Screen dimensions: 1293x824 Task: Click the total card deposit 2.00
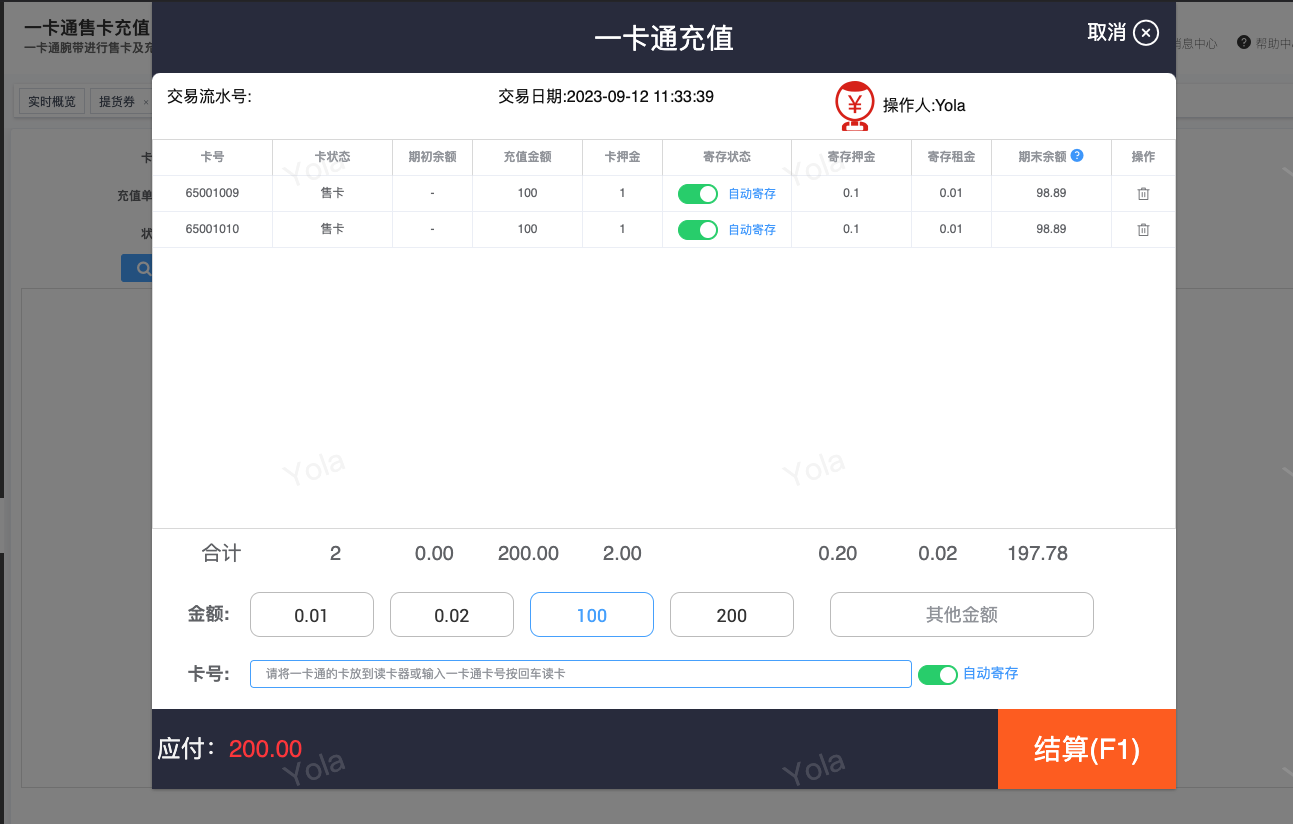point(622,553)
